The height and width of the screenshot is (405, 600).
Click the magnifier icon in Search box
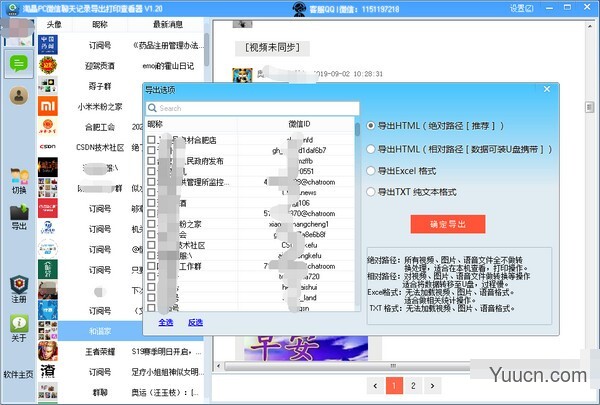pos(152,108)
